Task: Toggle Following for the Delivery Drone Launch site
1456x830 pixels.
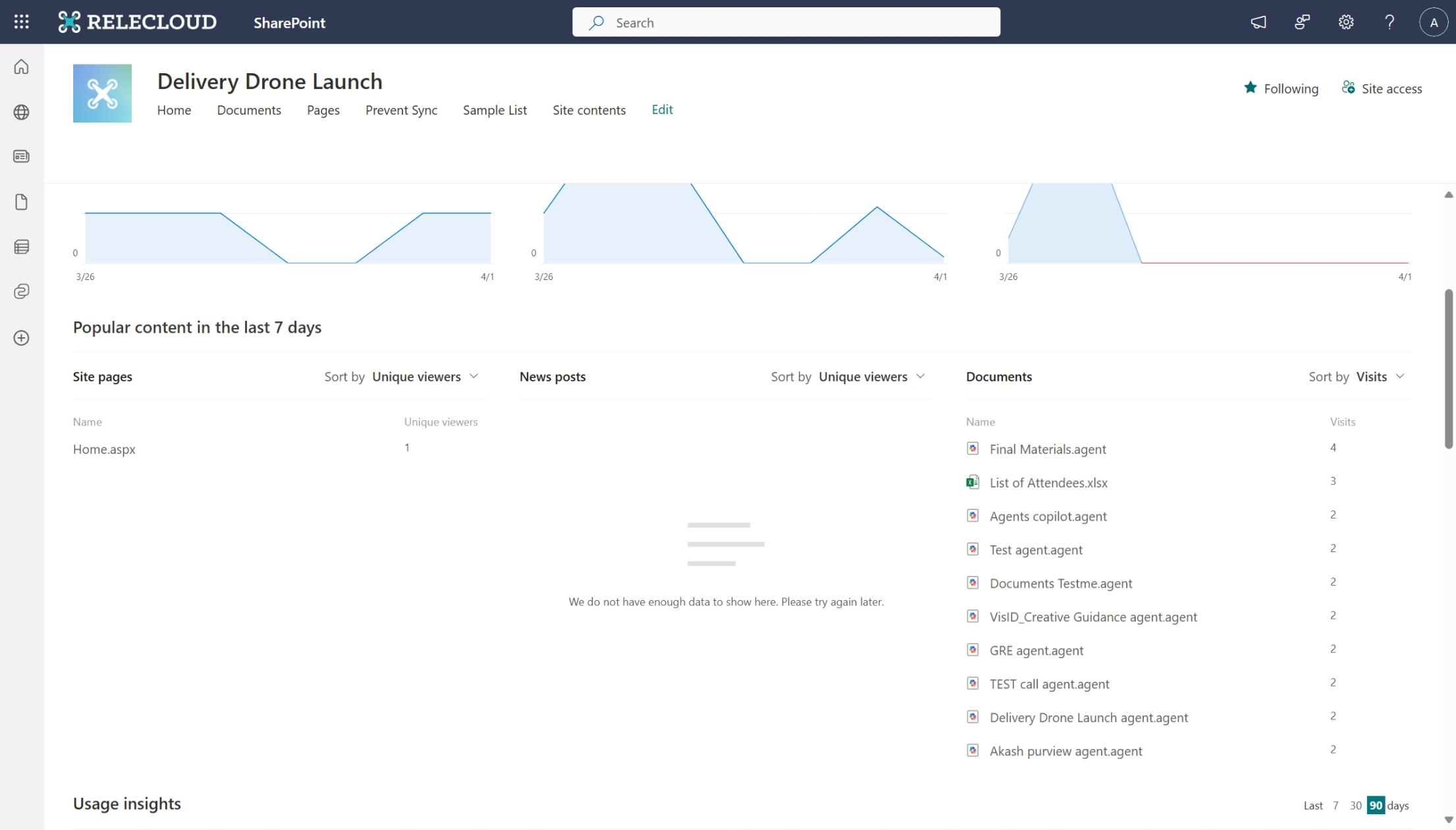Action: pyautogui.click(x=1281, y=88)
